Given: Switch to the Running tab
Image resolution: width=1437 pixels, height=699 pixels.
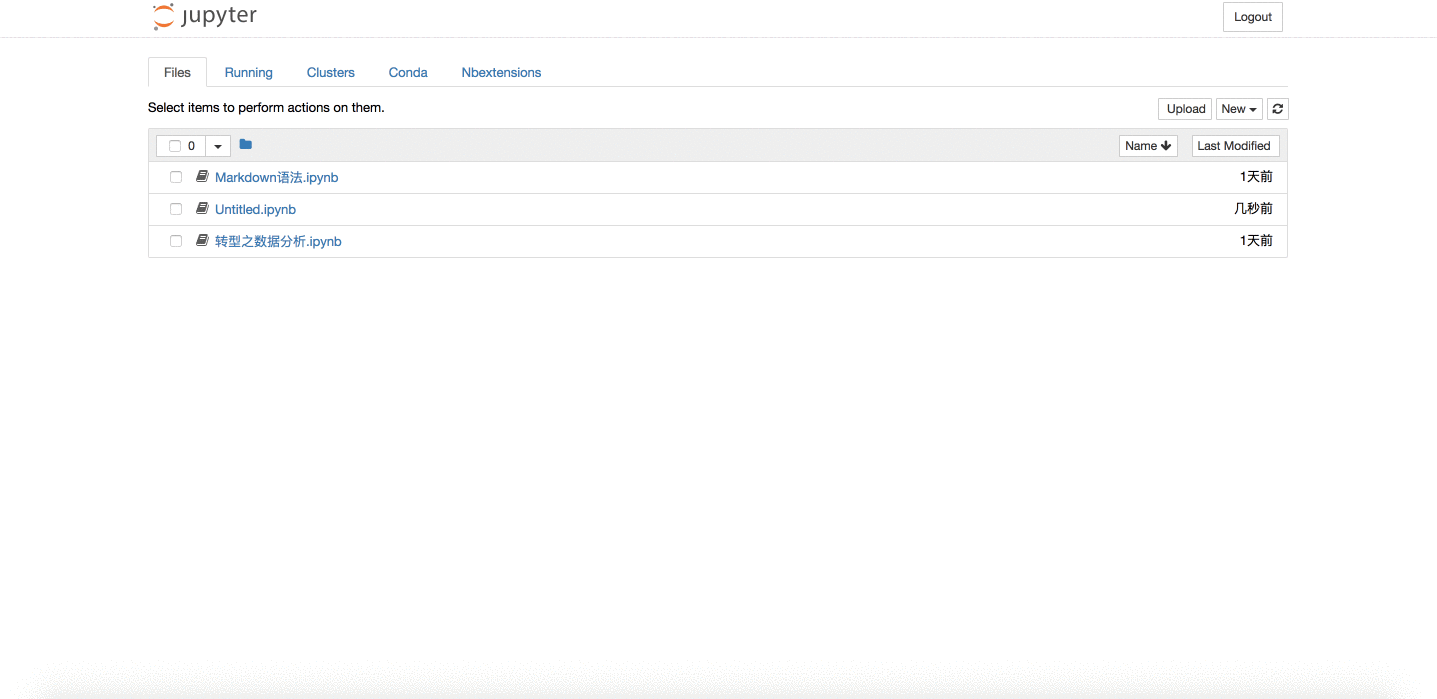Looking at the screenshot, I should [248, 72].
